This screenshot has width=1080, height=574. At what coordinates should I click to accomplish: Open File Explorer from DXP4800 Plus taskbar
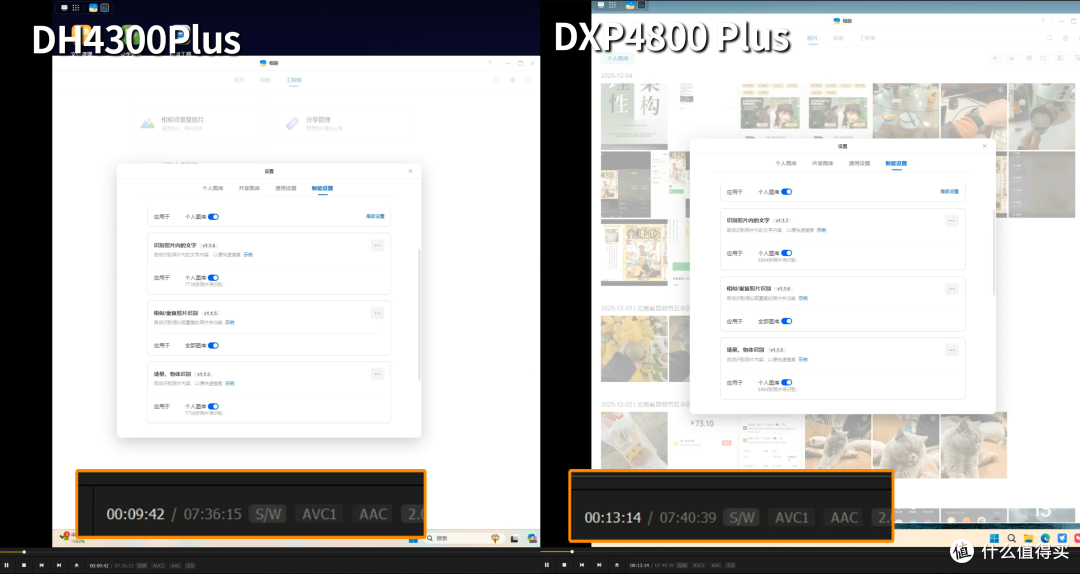click(x=1028, y=538)
